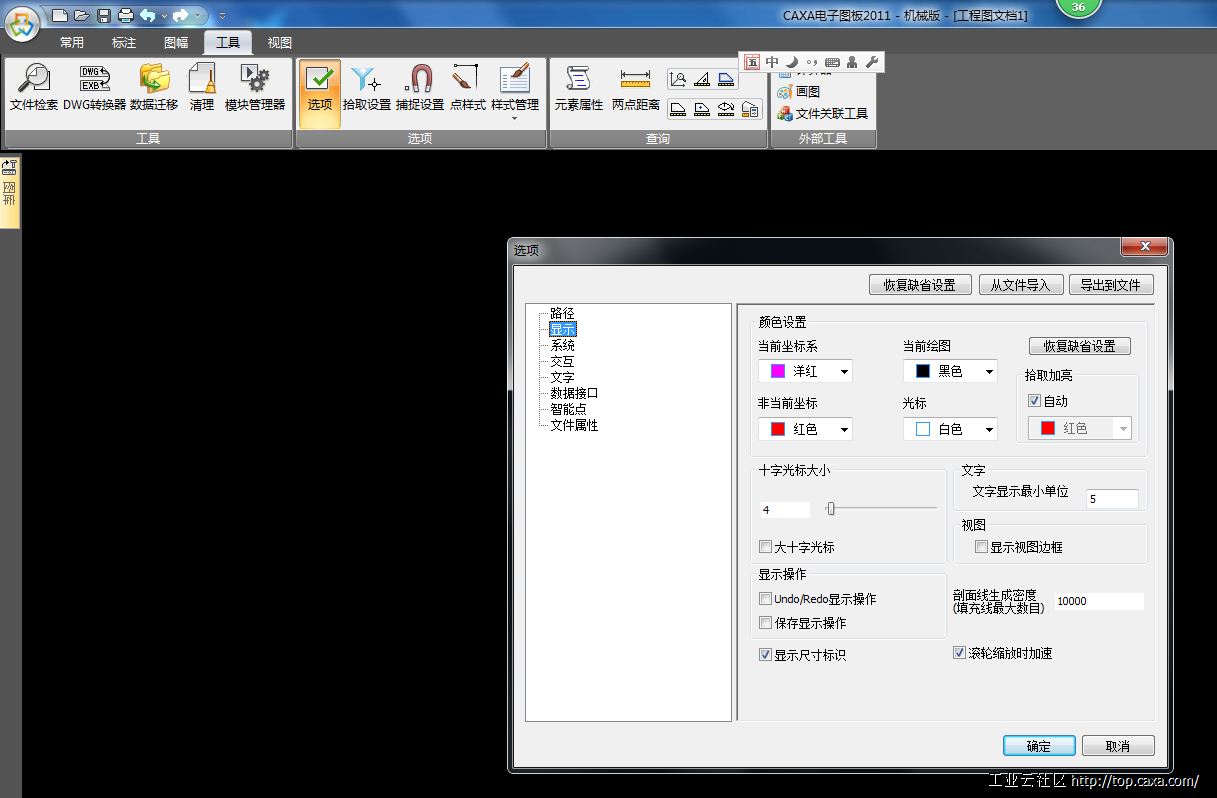Open the 文件检索 file search tool
Viewport: 1217px width, 798px height.
point(34,87)
